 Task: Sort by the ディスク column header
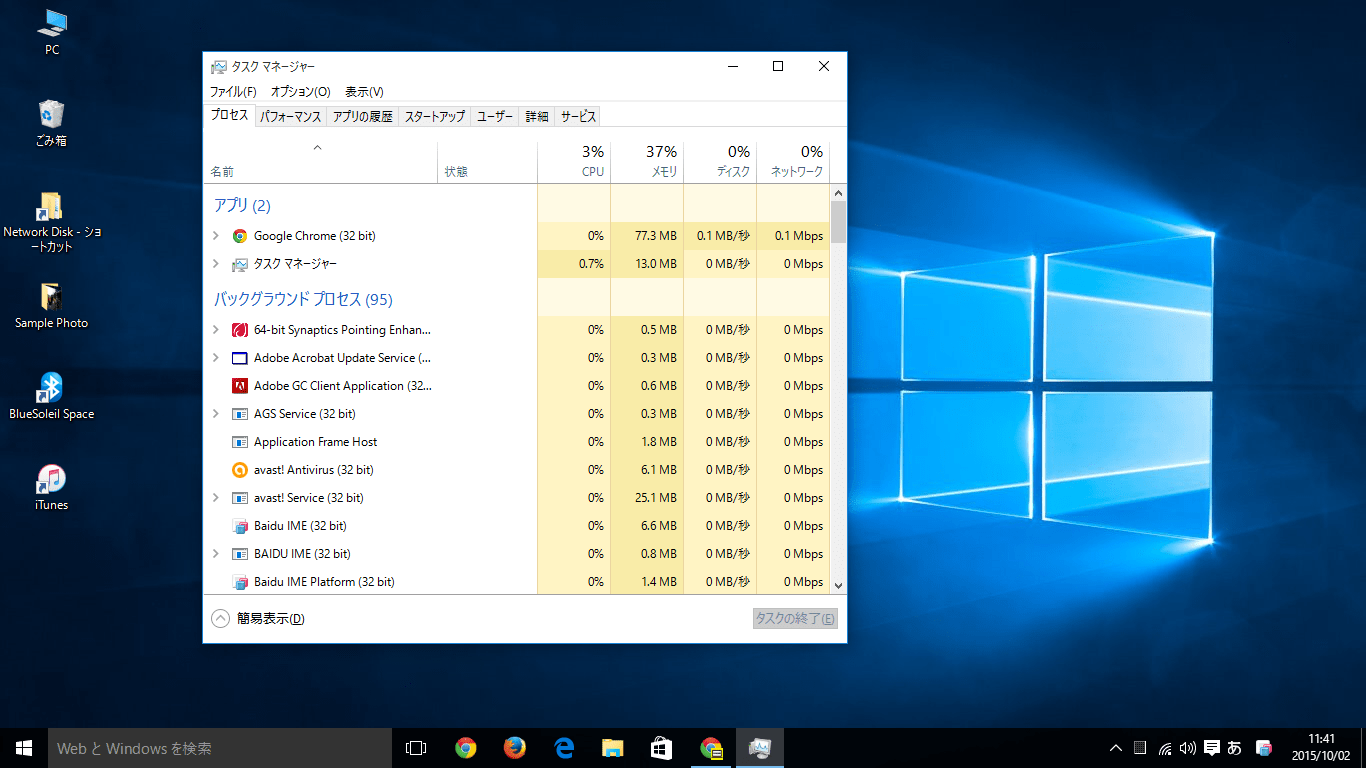pyautogui.click(x=720, y=162)
